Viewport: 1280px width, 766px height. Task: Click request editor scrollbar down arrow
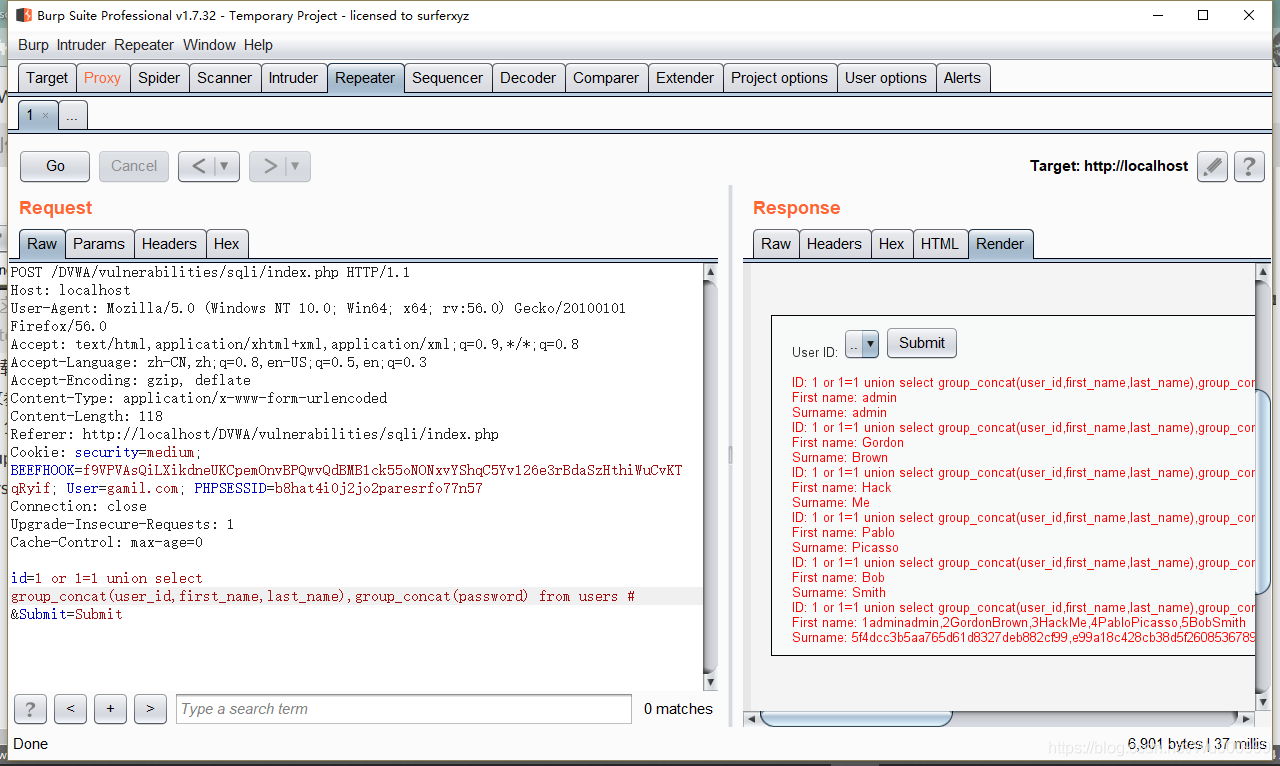point(710,683)
